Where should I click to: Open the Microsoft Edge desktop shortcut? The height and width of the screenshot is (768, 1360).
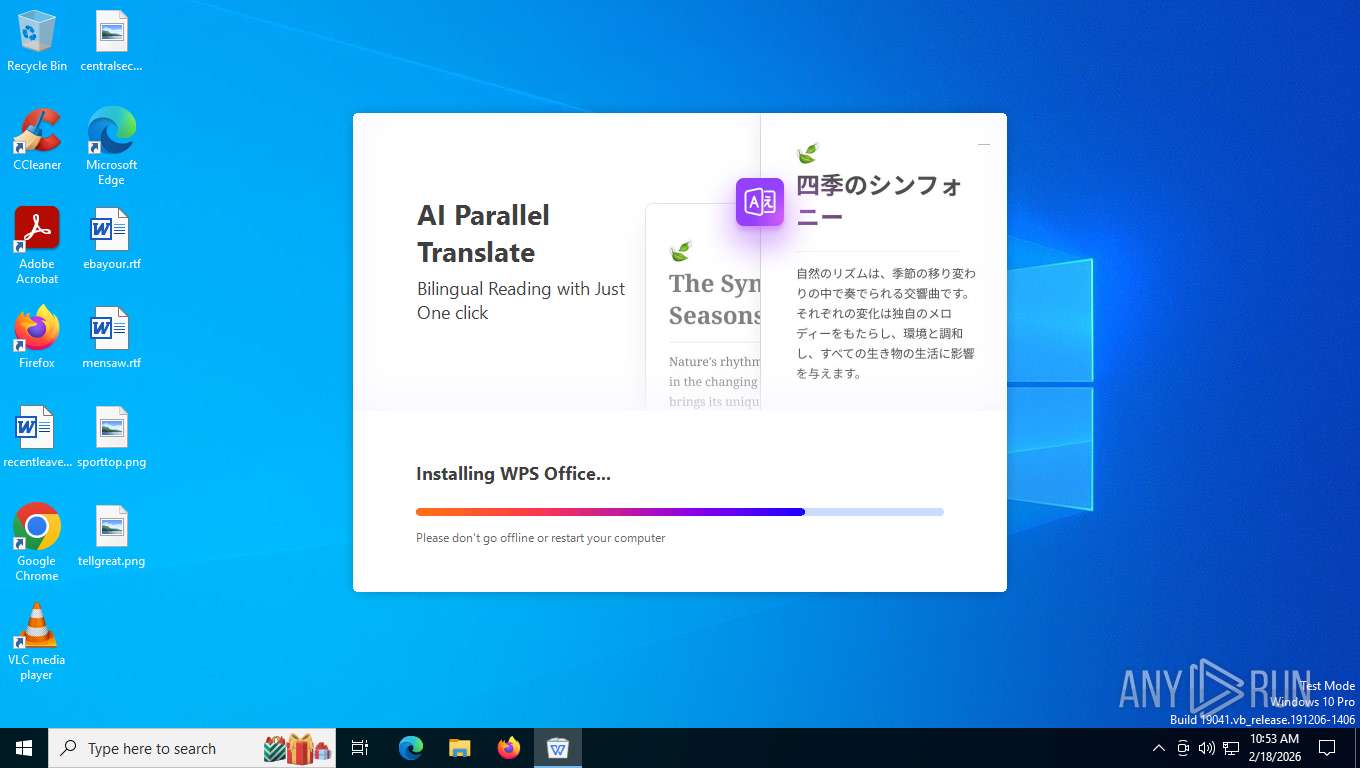(112, 146)
